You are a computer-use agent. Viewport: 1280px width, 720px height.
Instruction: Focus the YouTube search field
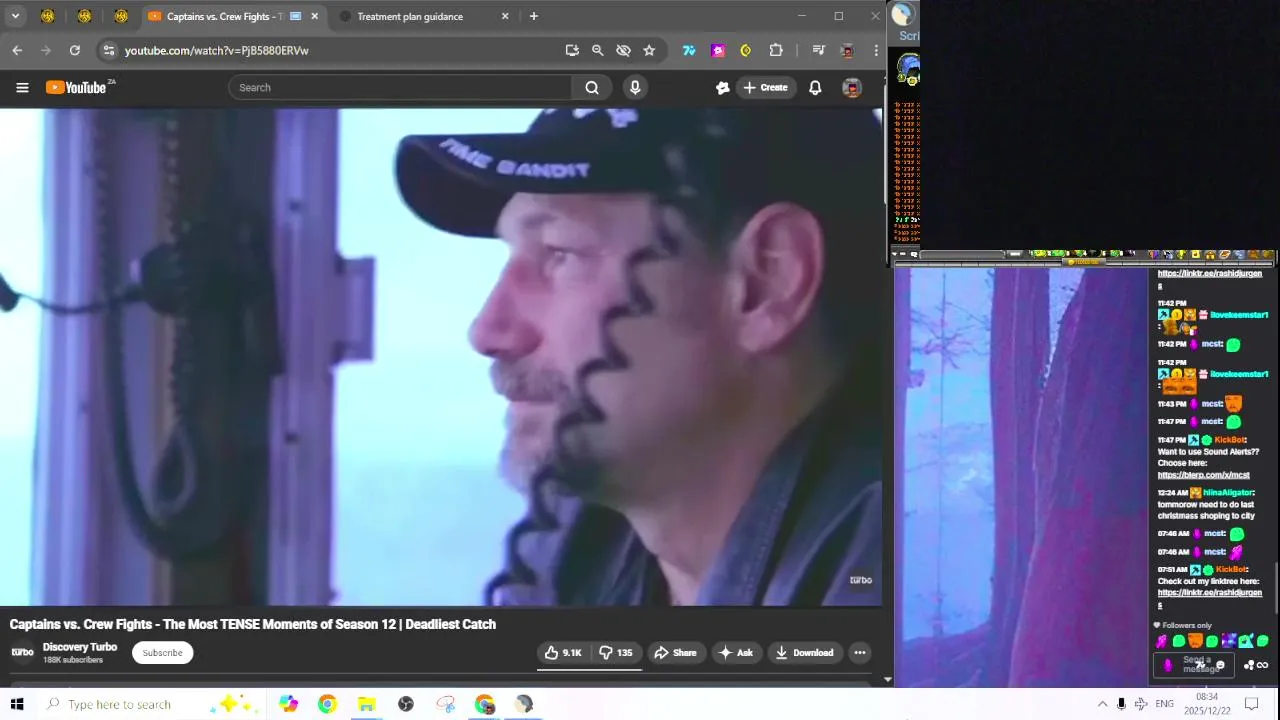pyautogui.click(x=400, y=88)
